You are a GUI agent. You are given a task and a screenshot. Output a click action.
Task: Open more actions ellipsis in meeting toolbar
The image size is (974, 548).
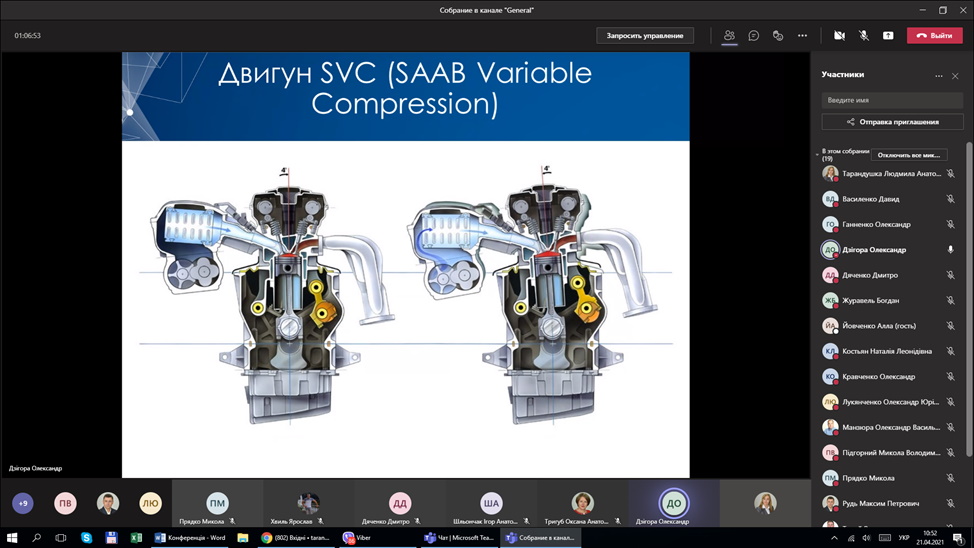[x=803, y=35]
